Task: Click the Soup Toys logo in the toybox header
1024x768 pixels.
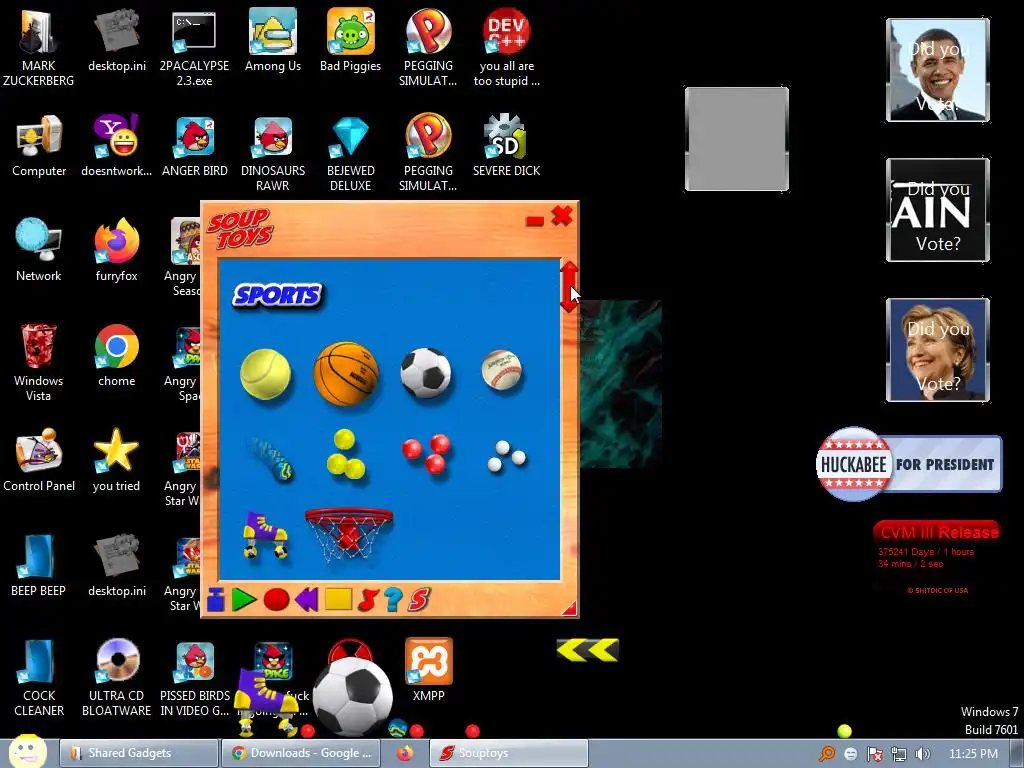Action: [240, 229]
